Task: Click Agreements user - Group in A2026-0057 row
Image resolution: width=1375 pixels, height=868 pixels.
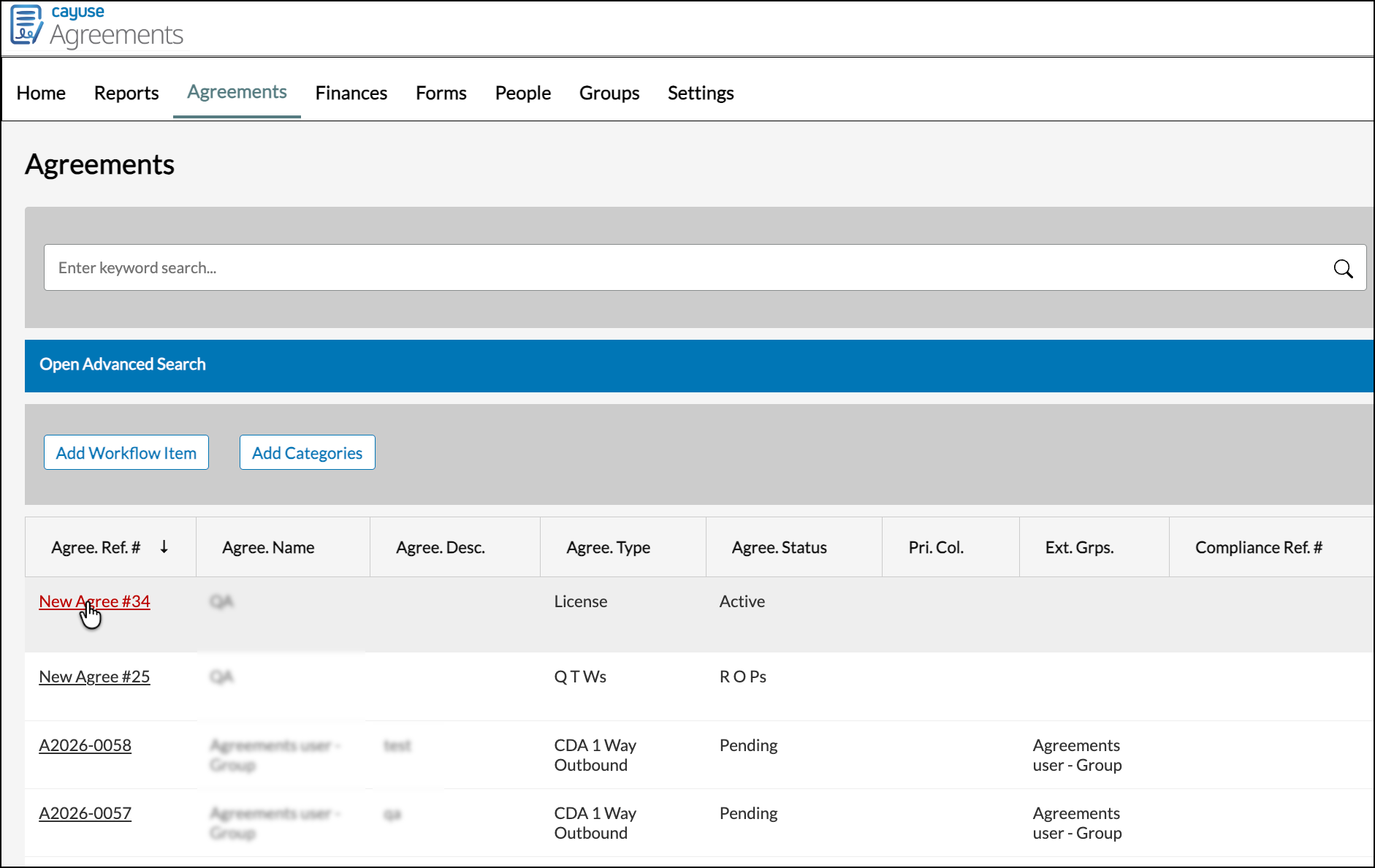Action: (1077, 823)
